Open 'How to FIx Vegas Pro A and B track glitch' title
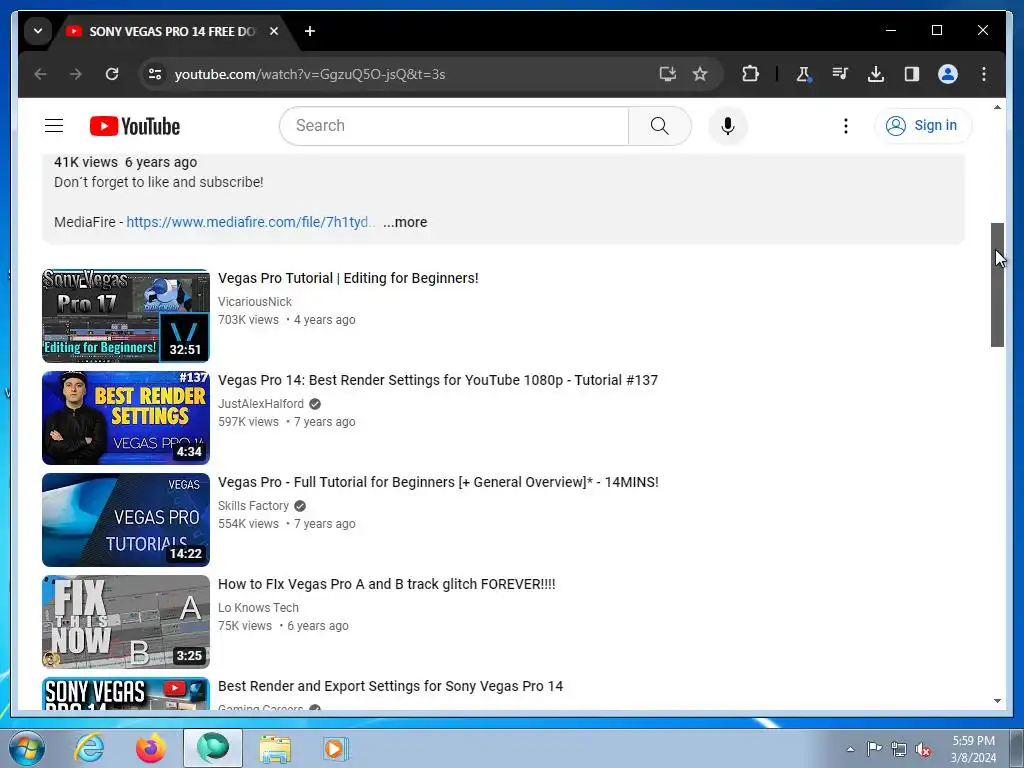 coord(387,584)
